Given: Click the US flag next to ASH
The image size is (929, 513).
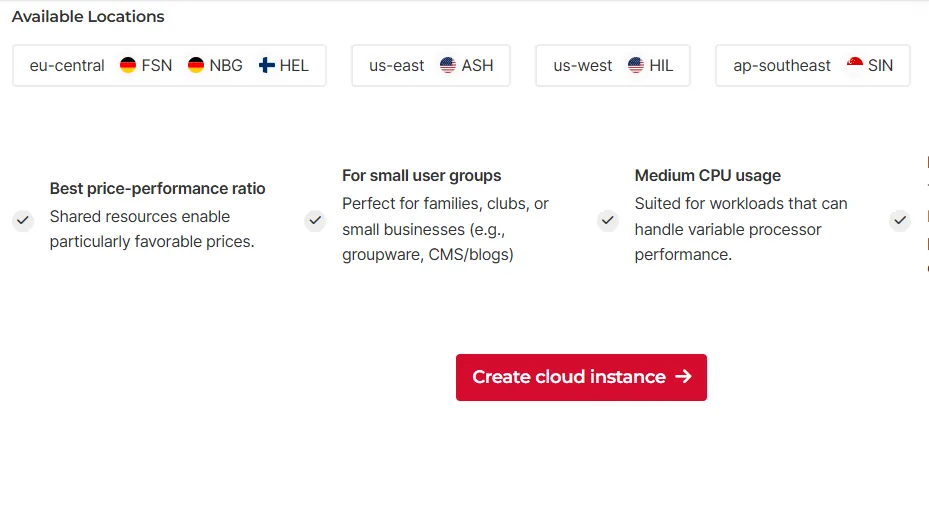Looking at the screenshot, I should 448,65.
